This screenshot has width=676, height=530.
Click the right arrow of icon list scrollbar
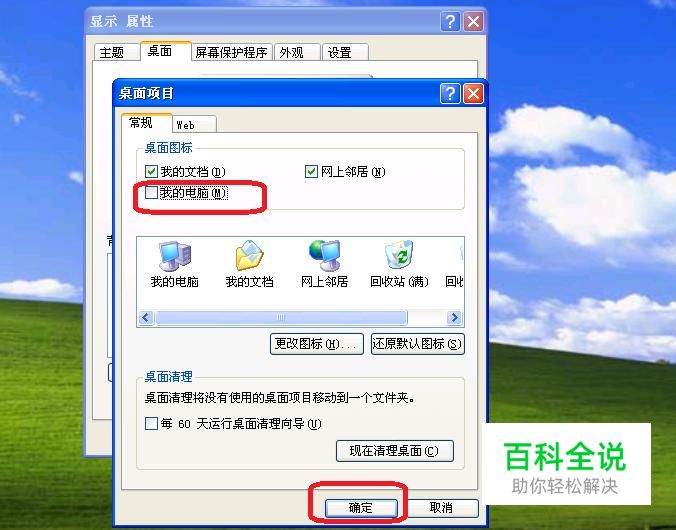click(454, 318)
